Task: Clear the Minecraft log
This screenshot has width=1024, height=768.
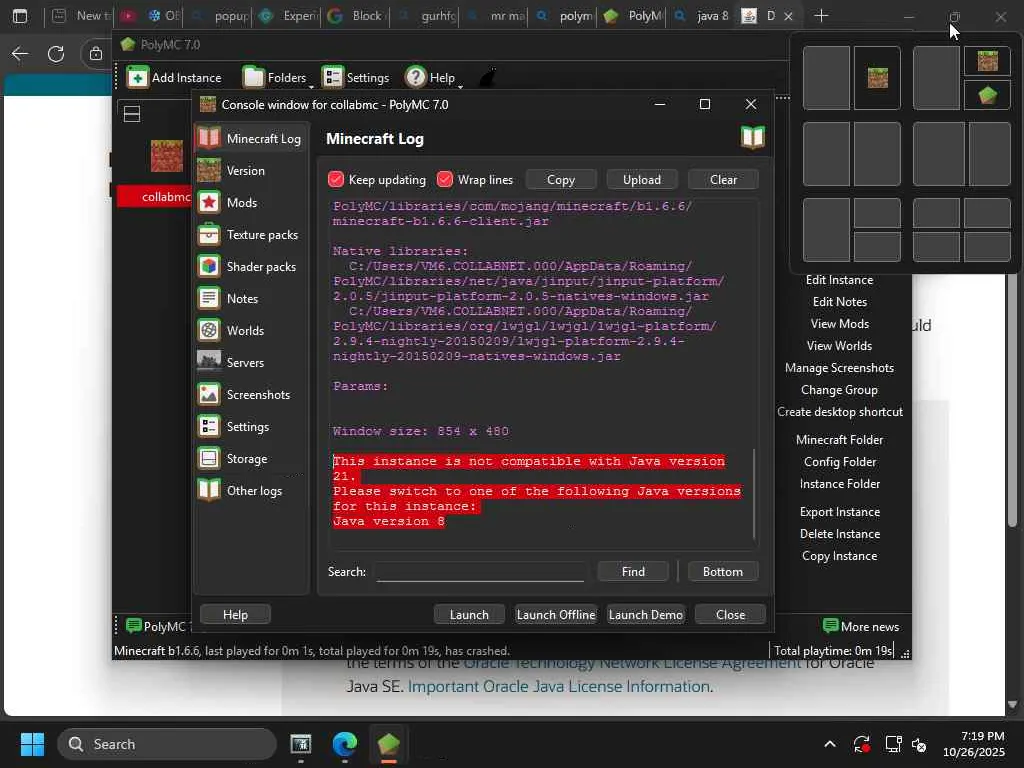Action: click(723, 180)
